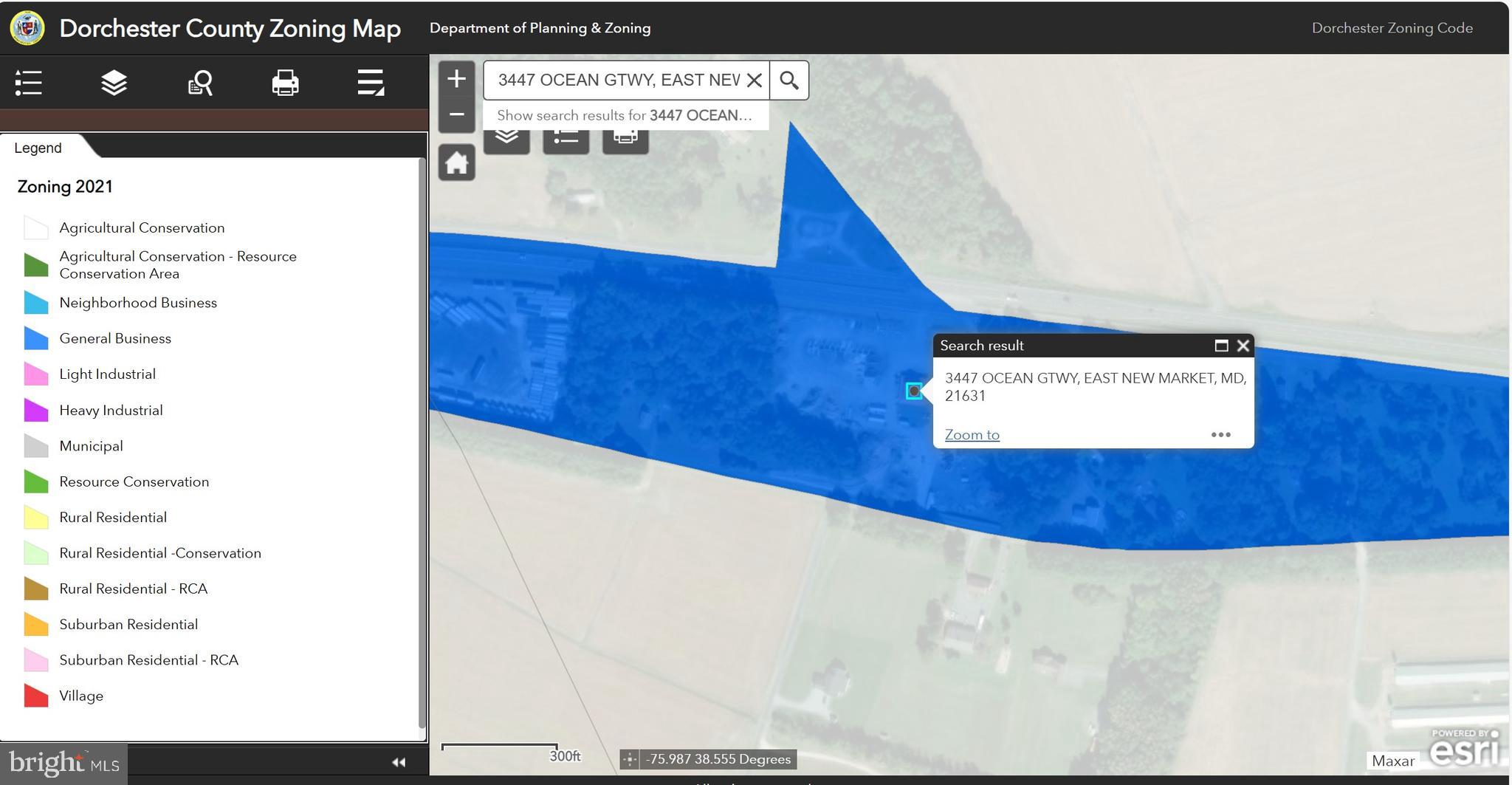Open the Query search-document tool icon
Image resolution: width=1512 pixels, height=785 pixels.
click(x=200, y=83)
